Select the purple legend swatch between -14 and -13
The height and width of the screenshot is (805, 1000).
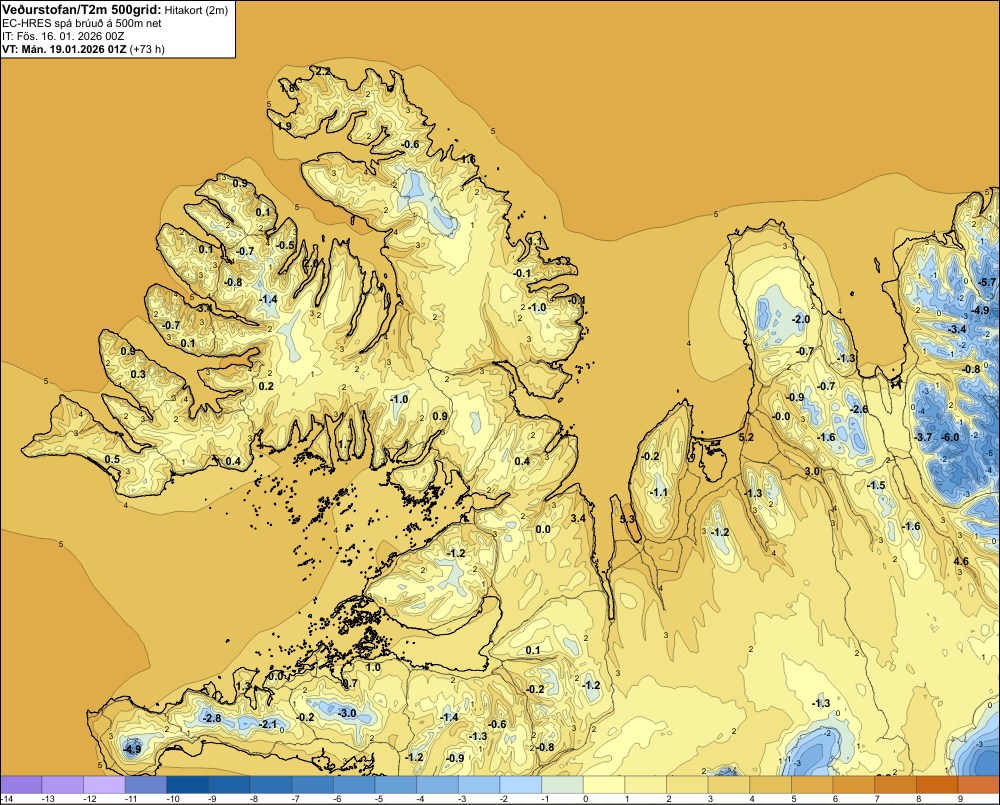[21, 785]
